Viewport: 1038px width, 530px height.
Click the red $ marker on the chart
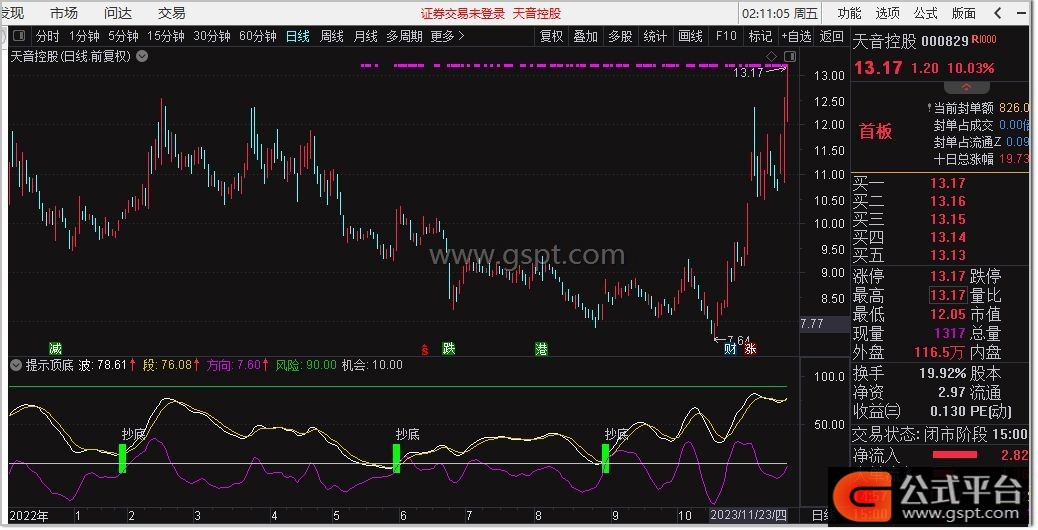pos(425,349)
